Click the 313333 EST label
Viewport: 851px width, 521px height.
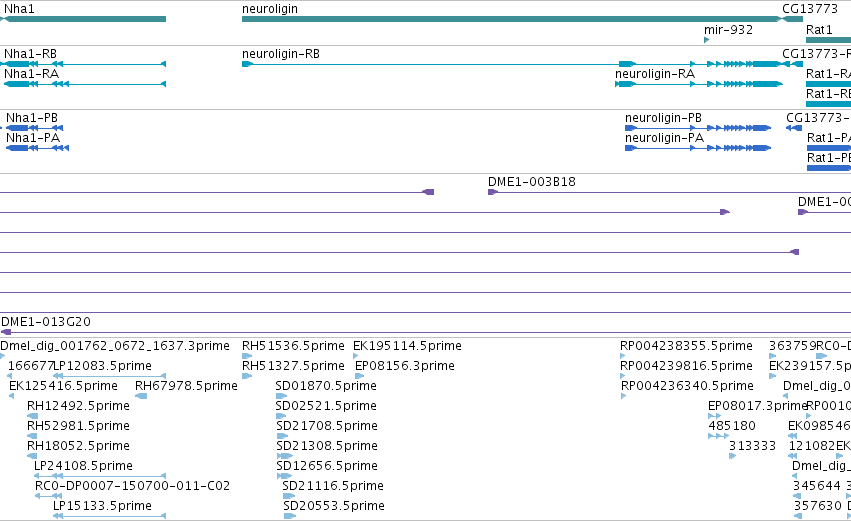tap(752, 446)
